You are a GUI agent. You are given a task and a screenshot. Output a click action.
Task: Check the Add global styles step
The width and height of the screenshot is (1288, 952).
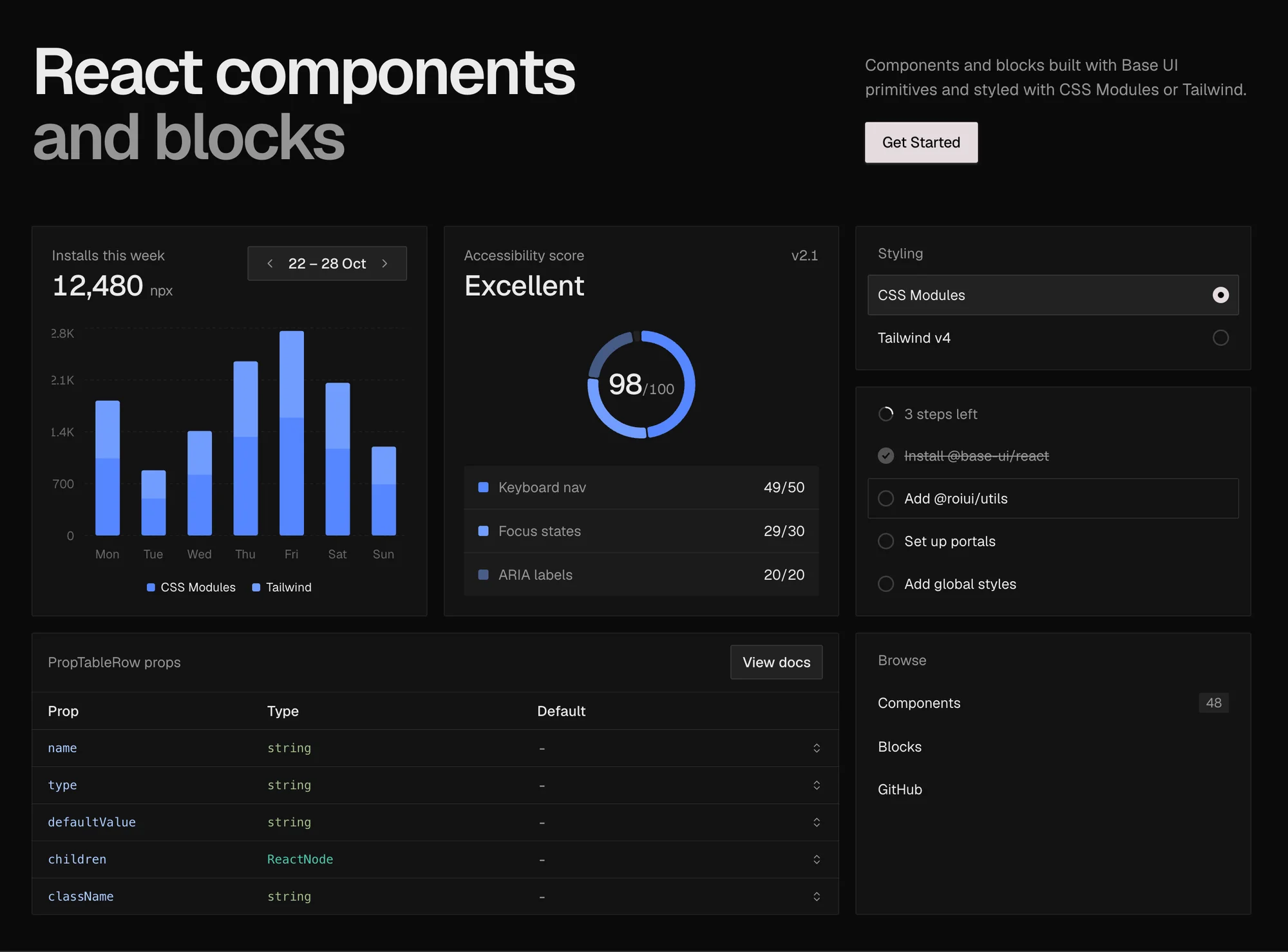(886, 584)
